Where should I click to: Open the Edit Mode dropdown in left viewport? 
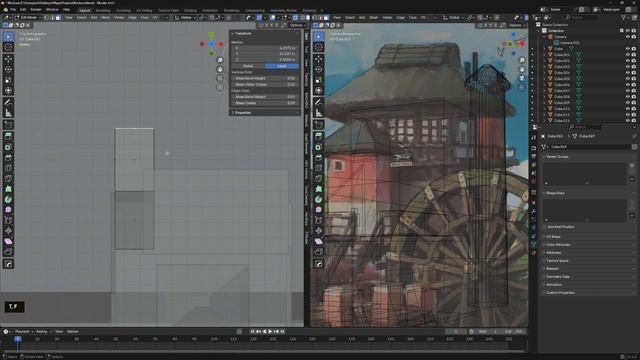tap(27, 18)
